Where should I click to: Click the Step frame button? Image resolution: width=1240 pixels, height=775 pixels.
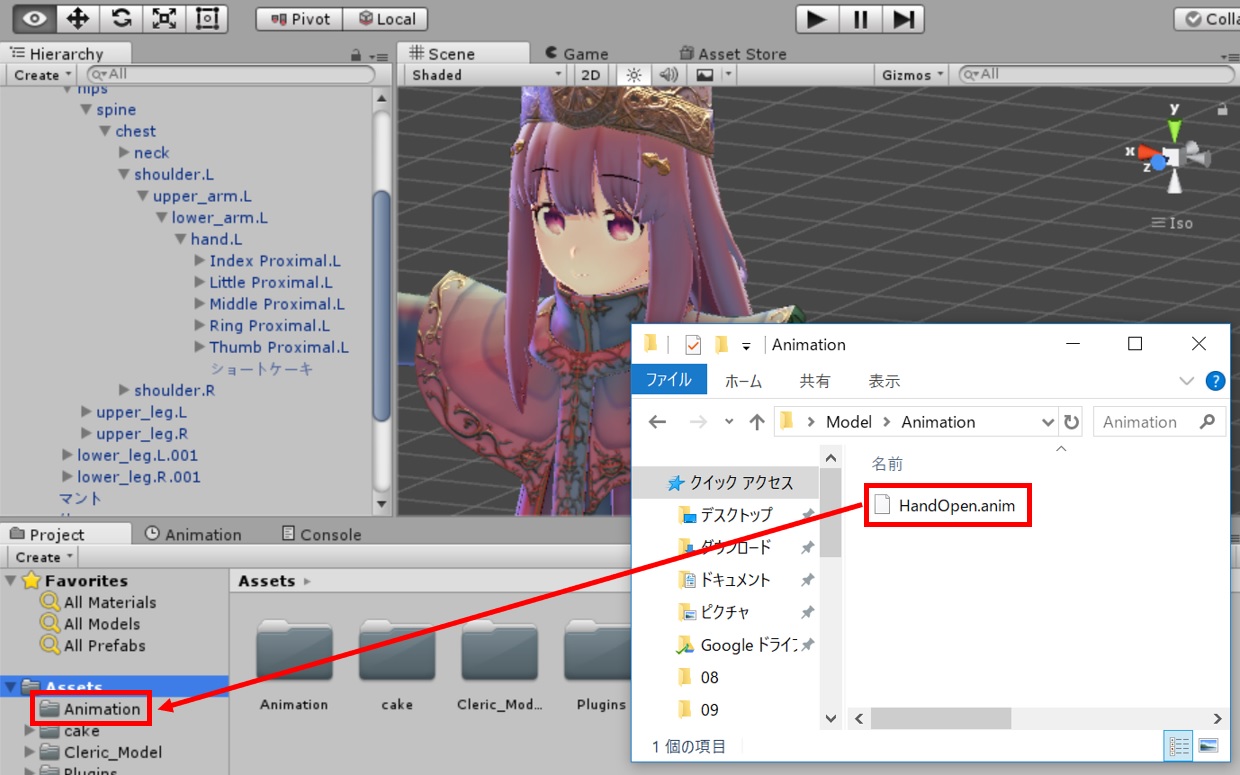point(903,19)
